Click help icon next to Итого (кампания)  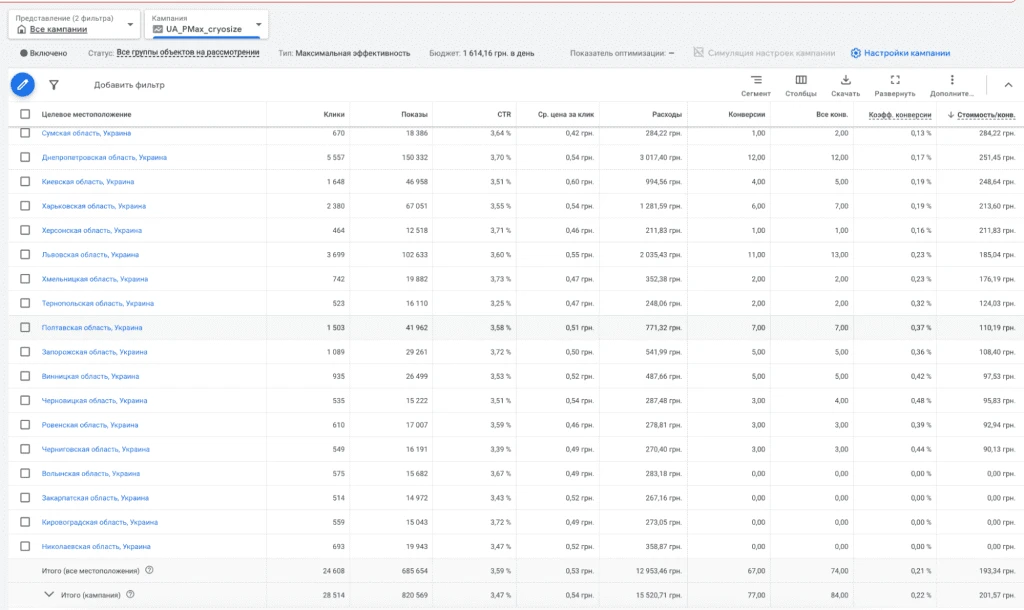[130, 594]
